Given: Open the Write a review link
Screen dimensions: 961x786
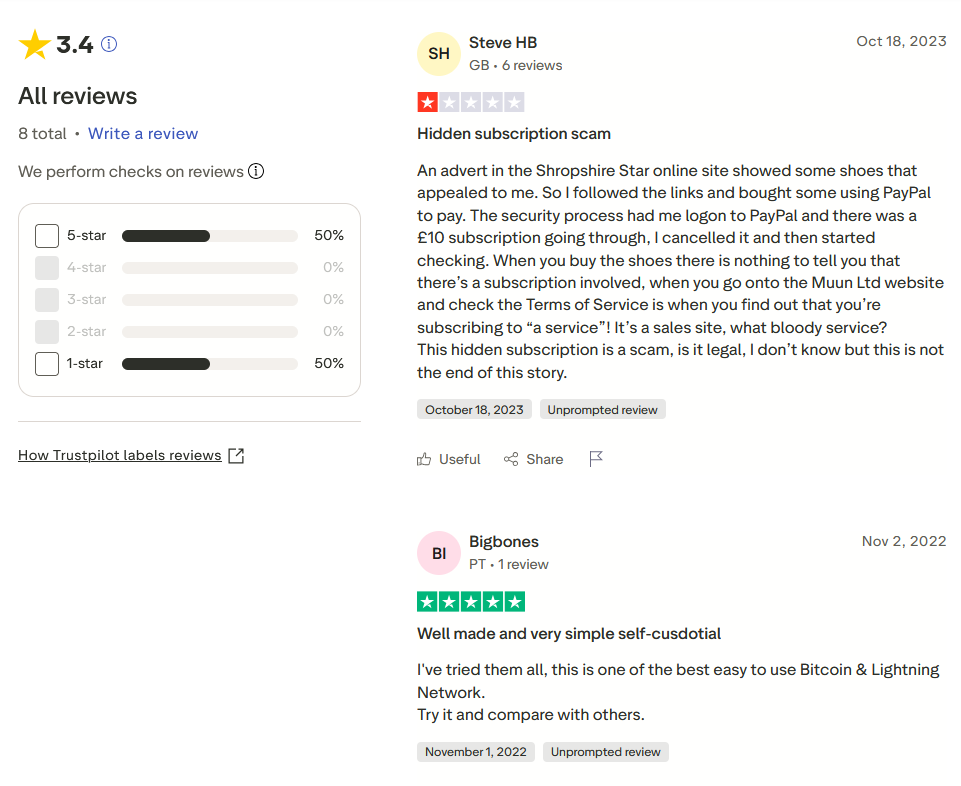Looking at the screenshot, I should coord(143,134).
